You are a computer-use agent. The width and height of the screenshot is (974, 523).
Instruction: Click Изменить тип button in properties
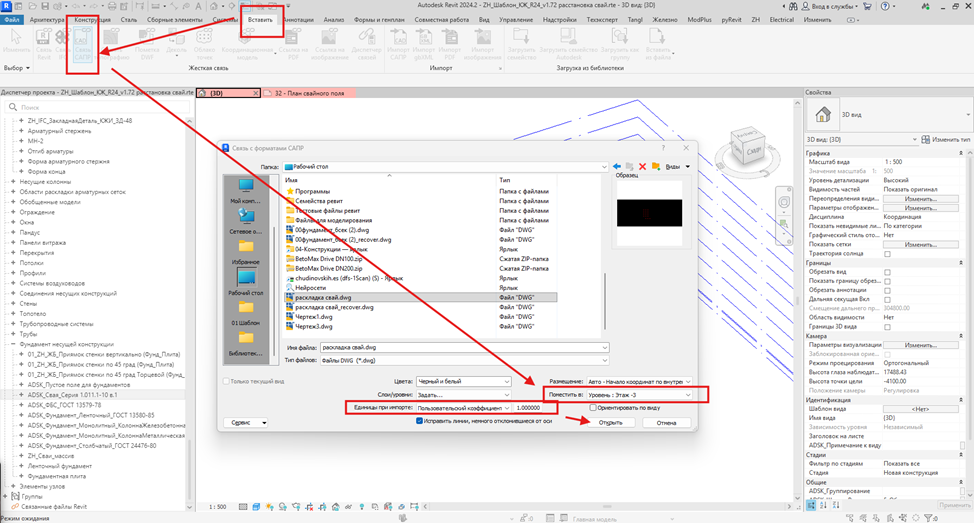click(946, 140)
